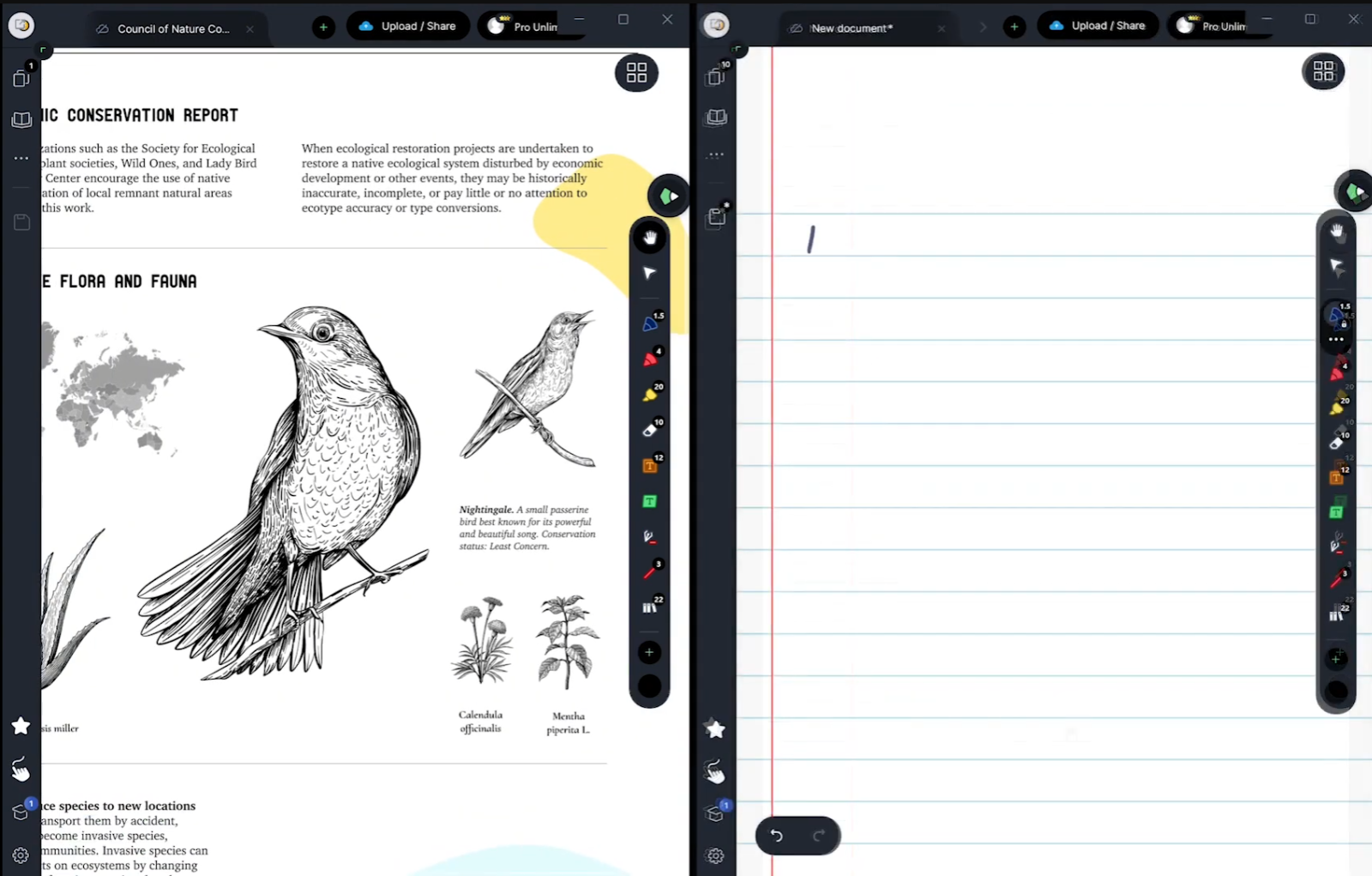1372x876 pixels.
Task: Collapse the left window toolbar with green button
Action: pos(669,196)
